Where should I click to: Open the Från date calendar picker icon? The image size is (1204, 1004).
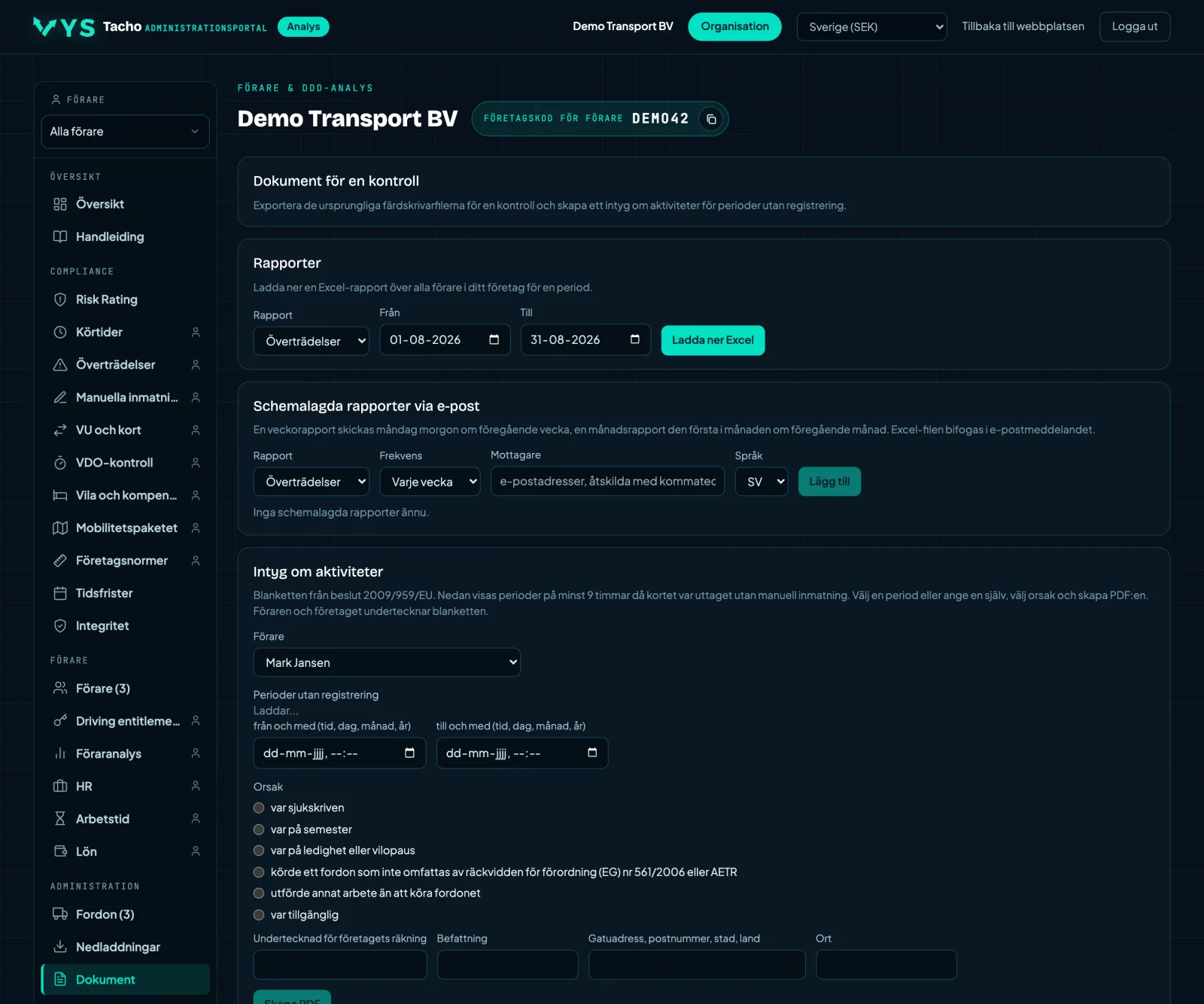pos(494,339)
